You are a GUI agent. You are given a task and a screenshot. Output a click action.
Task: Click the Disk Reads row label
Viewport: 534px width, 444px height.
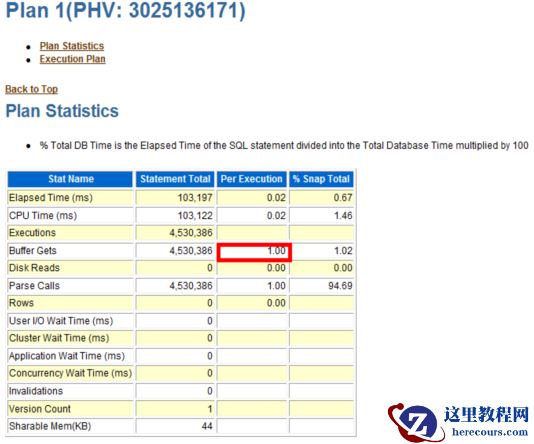(x=34, y=268)
